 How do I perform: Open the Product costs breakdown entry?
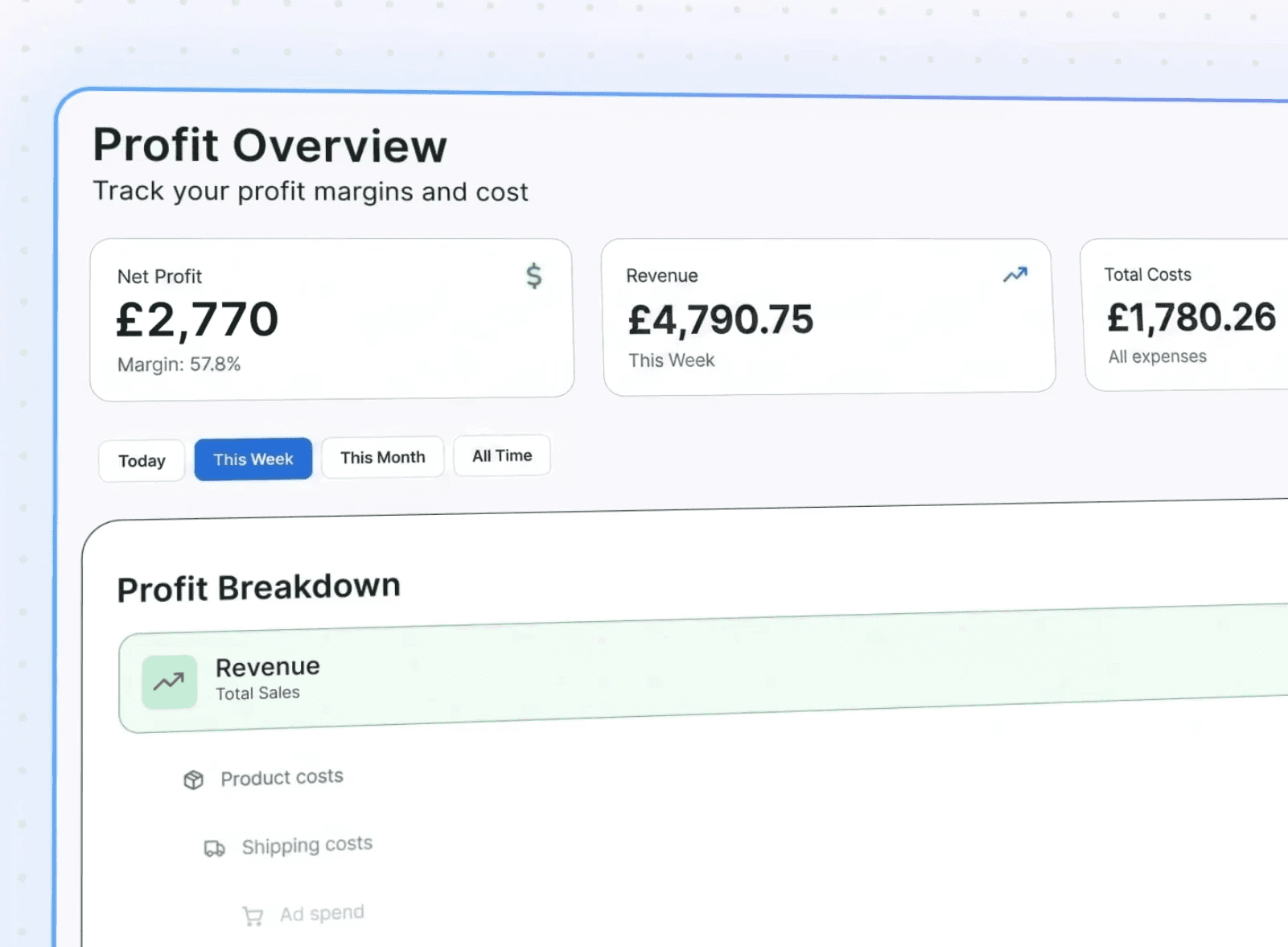(282, 777)
